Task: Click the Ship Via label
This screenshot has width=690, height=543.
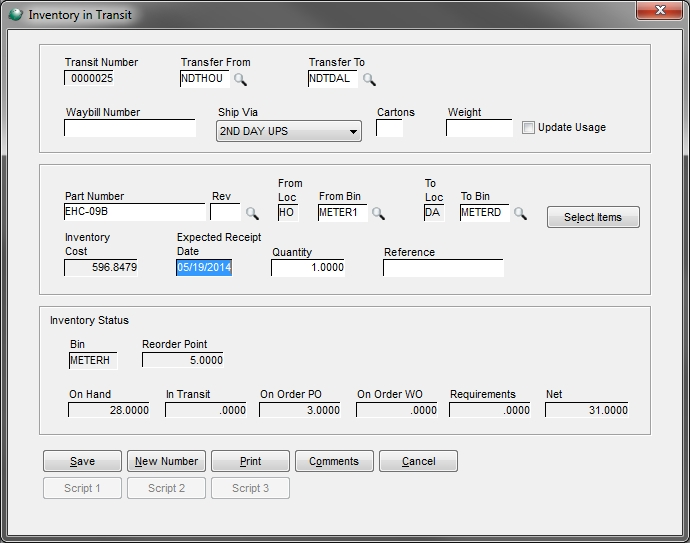Action: click(238, 112)
